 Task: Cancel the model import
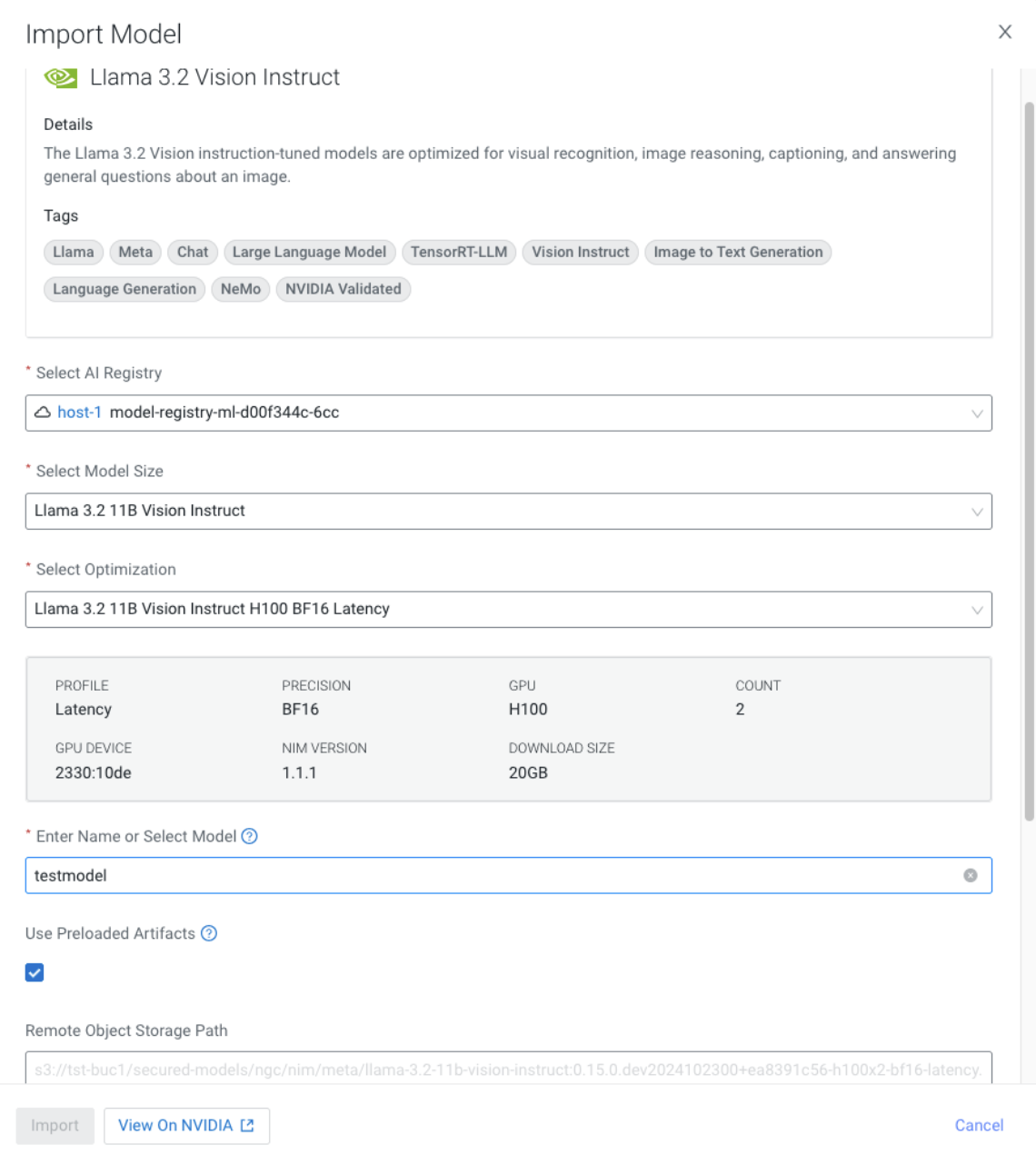click(978, 1125)
